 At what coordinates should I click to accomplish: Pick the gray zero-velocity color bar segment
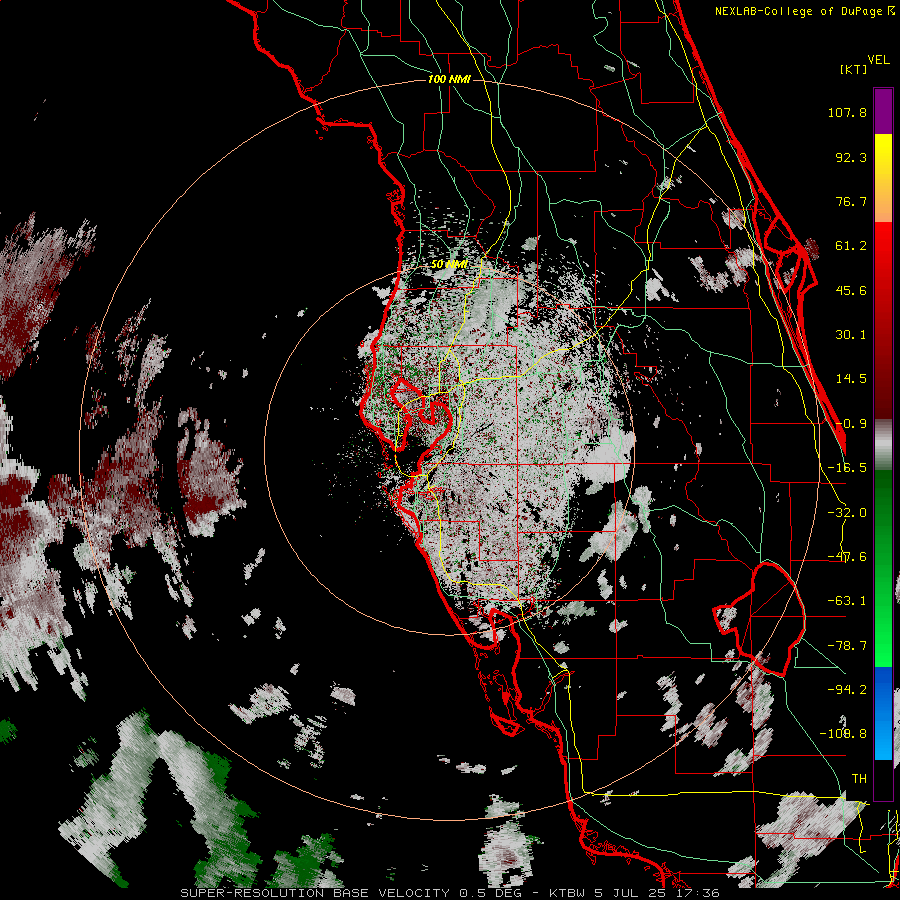[883, 445]
